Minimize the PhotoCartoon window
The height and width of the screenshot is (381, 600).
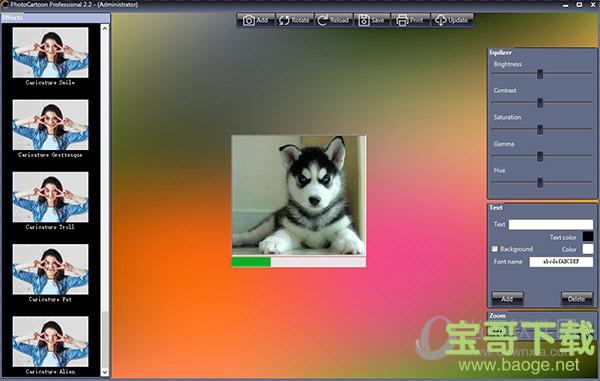(x=566, y=5)
